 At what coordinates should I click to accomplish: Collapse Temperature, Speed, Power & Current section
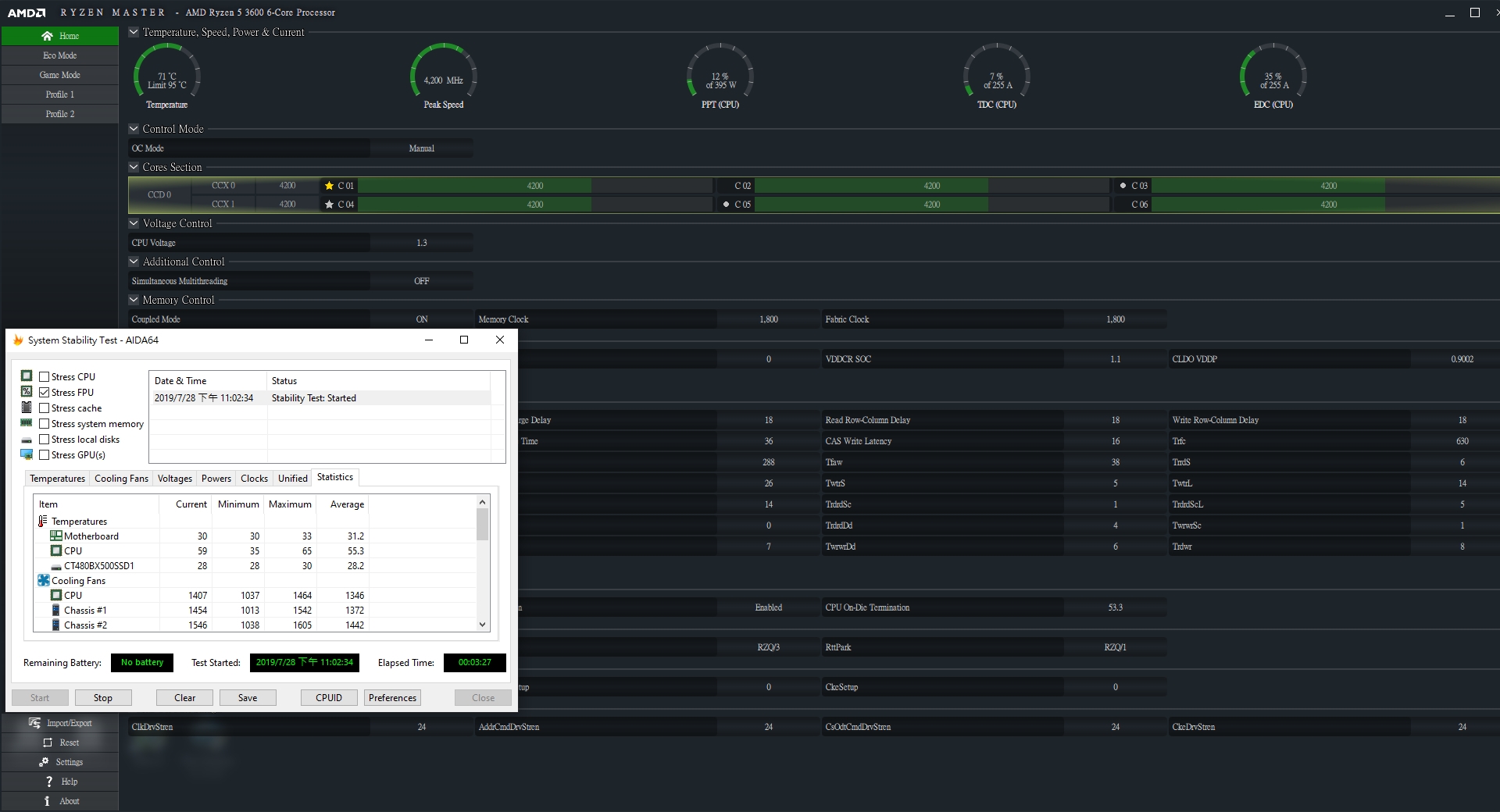click(x=134, y=32)
